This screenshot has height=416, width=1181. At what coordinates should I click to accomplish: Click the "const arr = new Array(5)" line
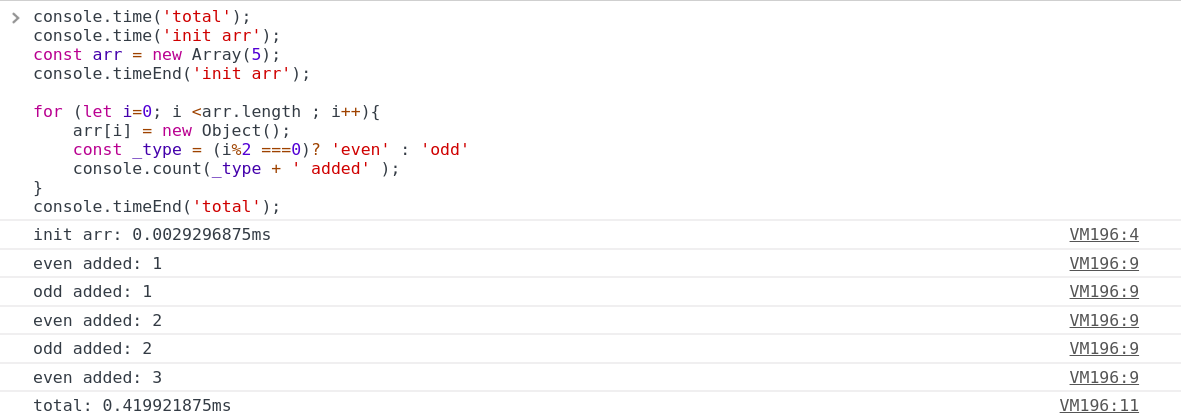tap(157, 55)
